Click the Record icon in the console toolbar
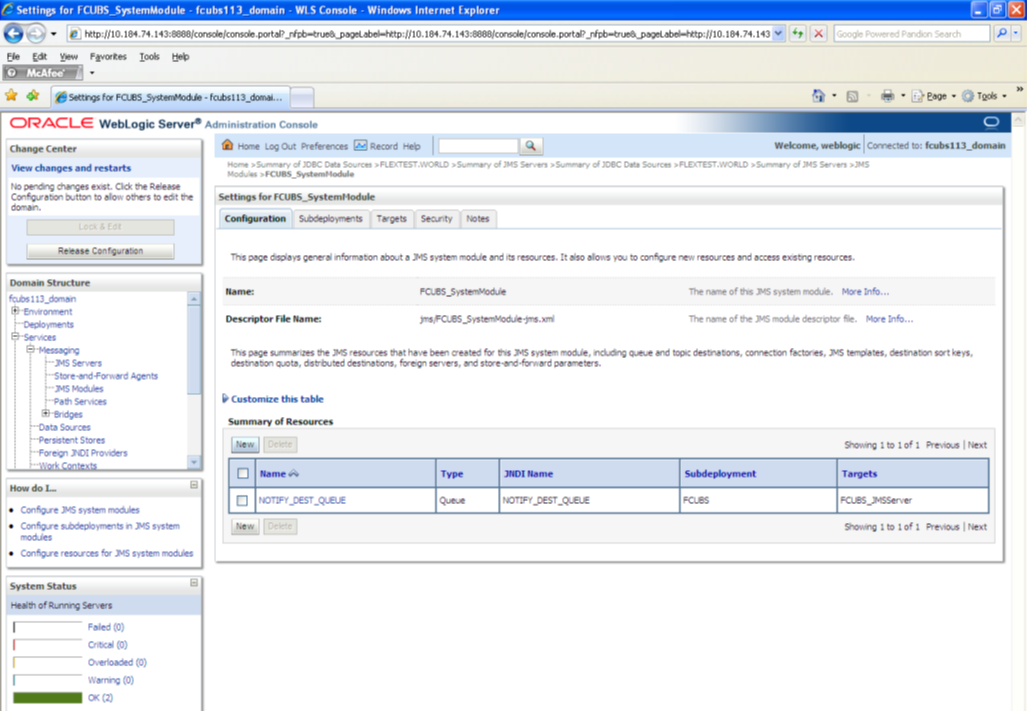 click(360, 145)
